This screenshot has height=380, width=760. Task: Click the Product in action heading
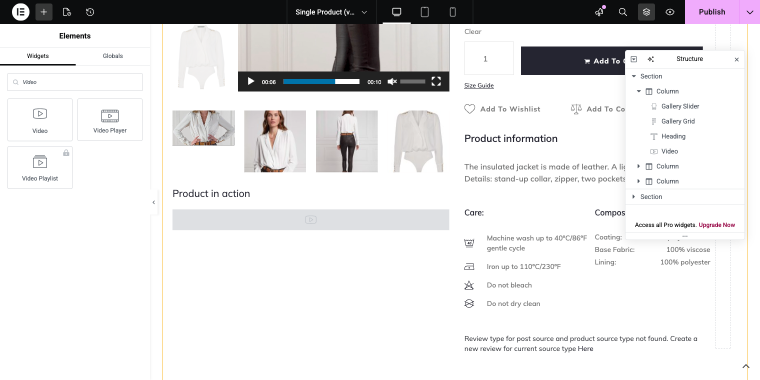pyautogui.click(x=211, y=193)
